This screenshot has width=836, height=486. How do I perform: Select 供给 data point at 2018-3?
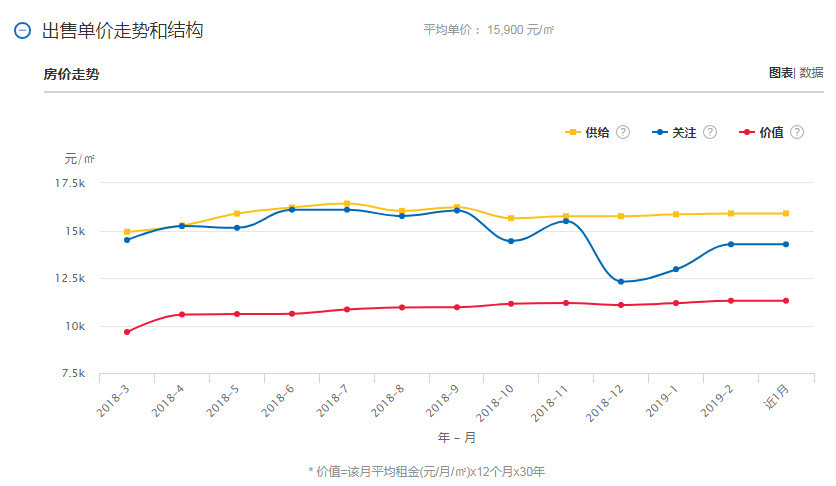point(127,232)
